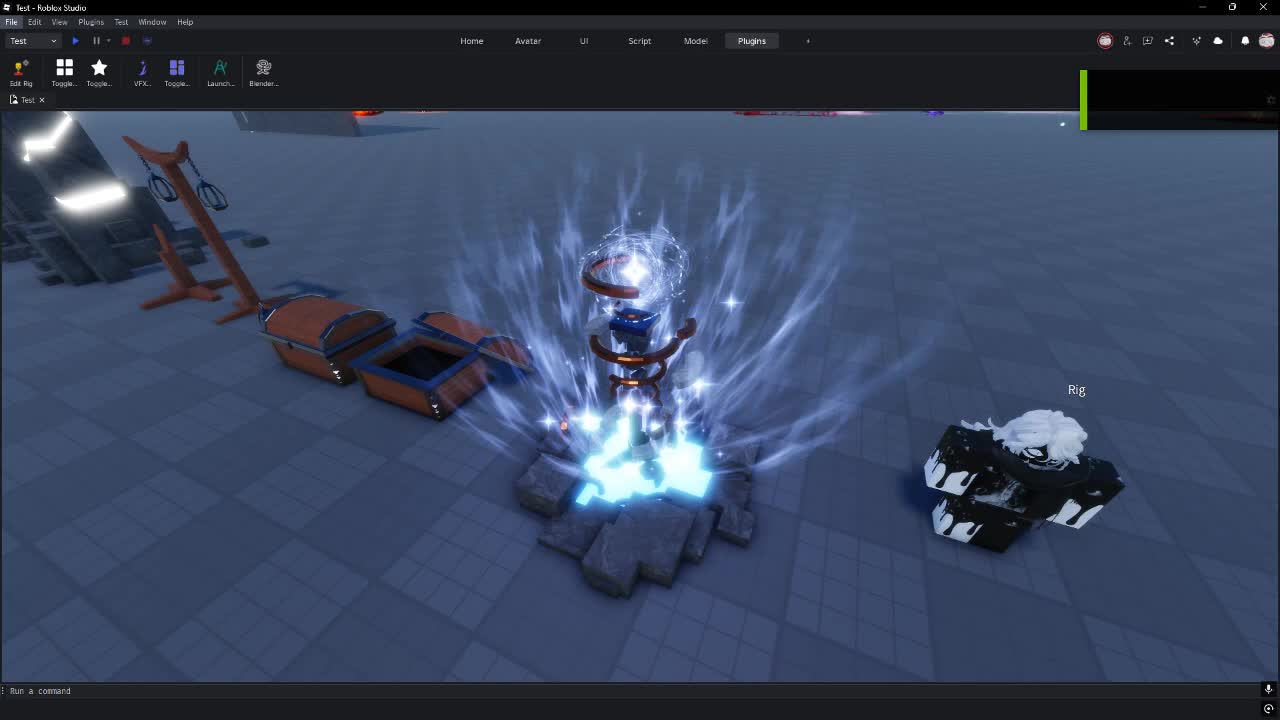Select the Rig character in the viewport
The height and width of the screenshot is (720, 1280).
tap(1022, 480)
